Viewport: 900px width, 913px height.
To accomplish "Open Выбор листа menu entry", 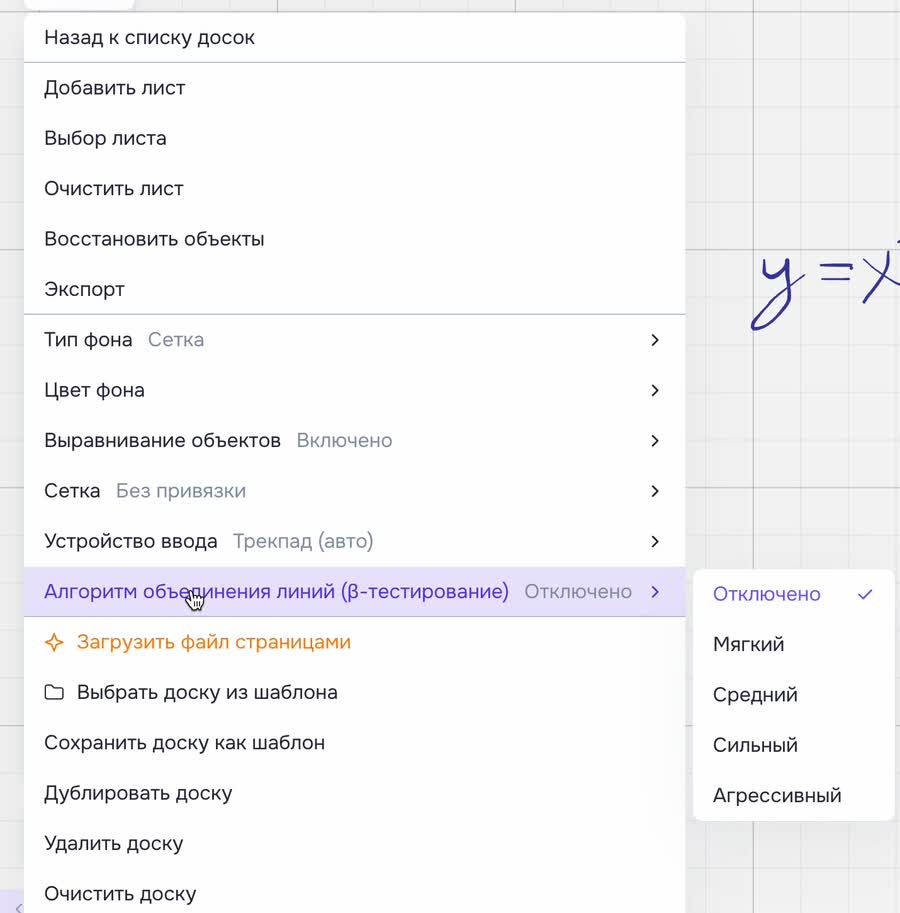I will (x=355, y=138).
